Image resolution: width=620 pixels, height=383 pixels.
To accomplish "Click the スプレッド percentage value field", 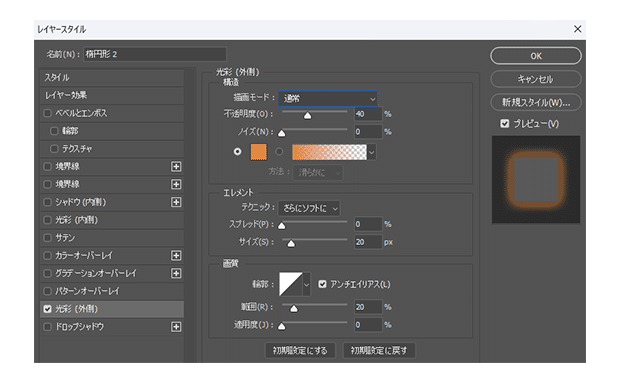I will pyautogui.click(x=368, y=224).
